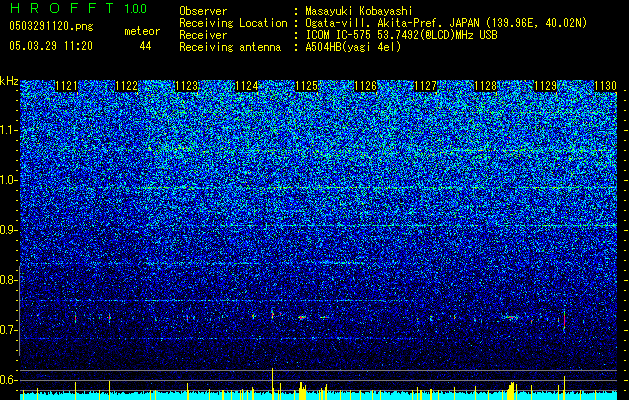Screen dimensions: 629x400
Task: Select the filename 0503291120.png
Action: 51,26
